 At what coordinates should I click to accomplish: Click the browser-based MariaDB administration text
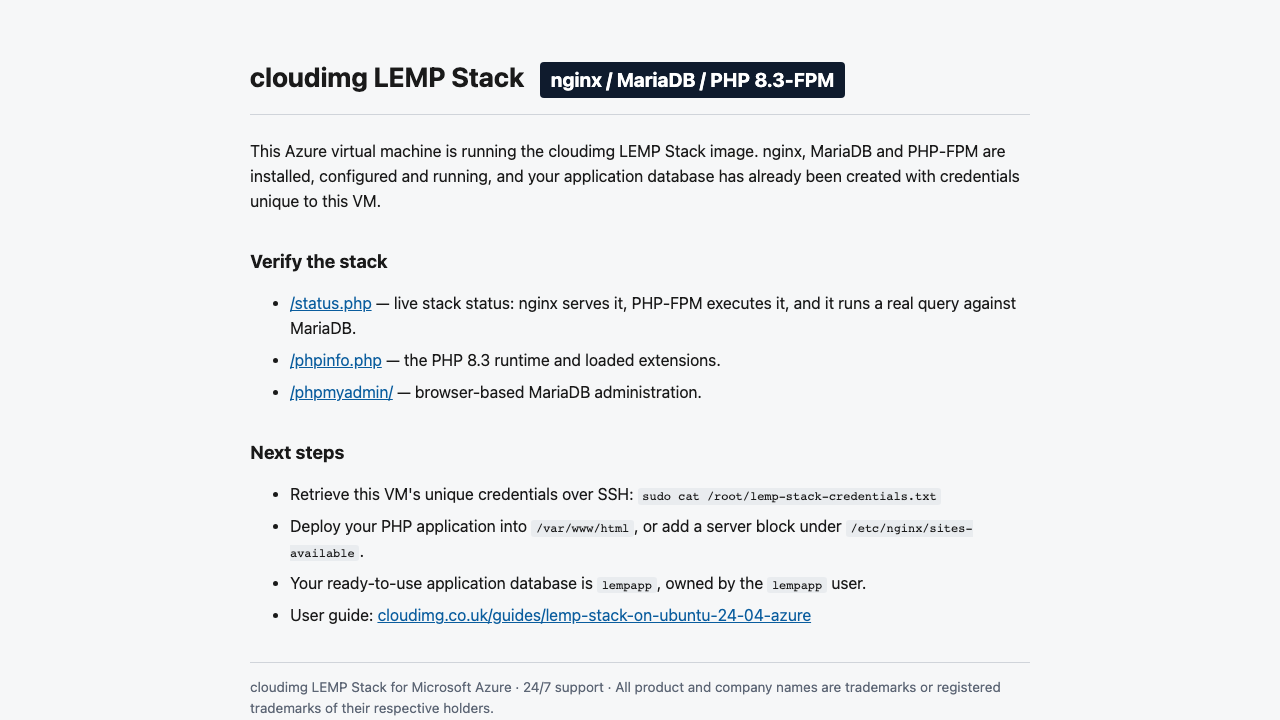[x=549, y=392]
